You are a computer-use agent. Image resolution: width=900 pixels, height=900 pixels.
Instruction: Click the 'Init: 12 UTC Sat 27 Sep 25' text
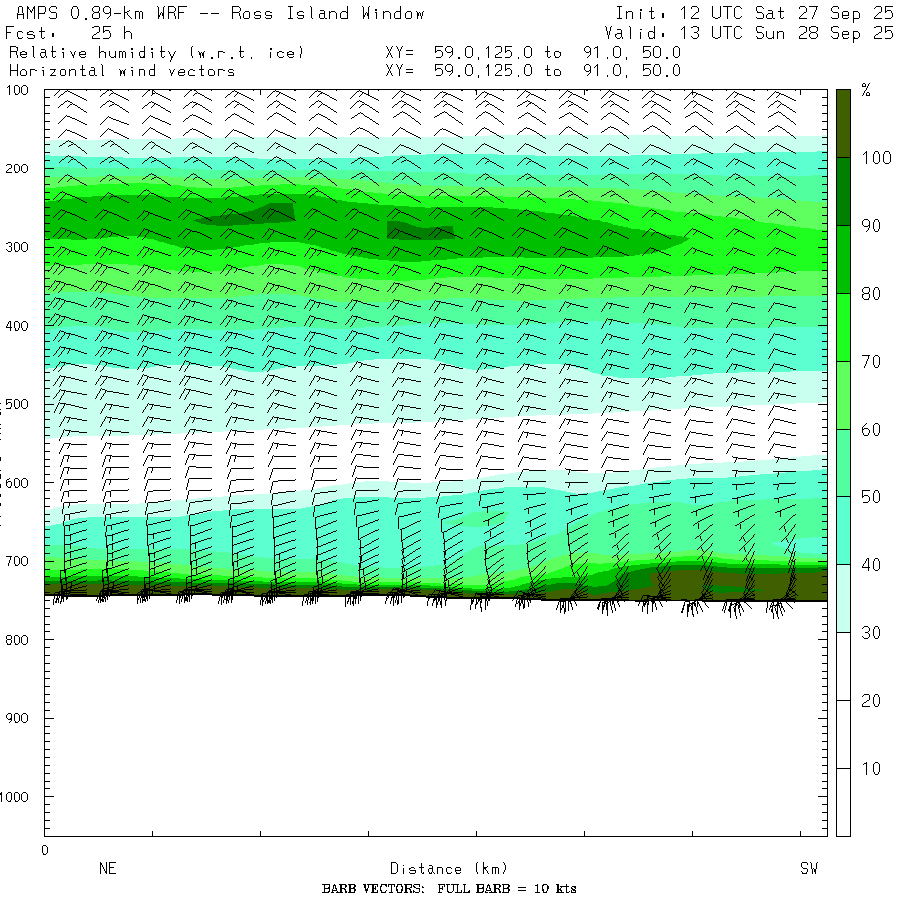tap(754, 13)
